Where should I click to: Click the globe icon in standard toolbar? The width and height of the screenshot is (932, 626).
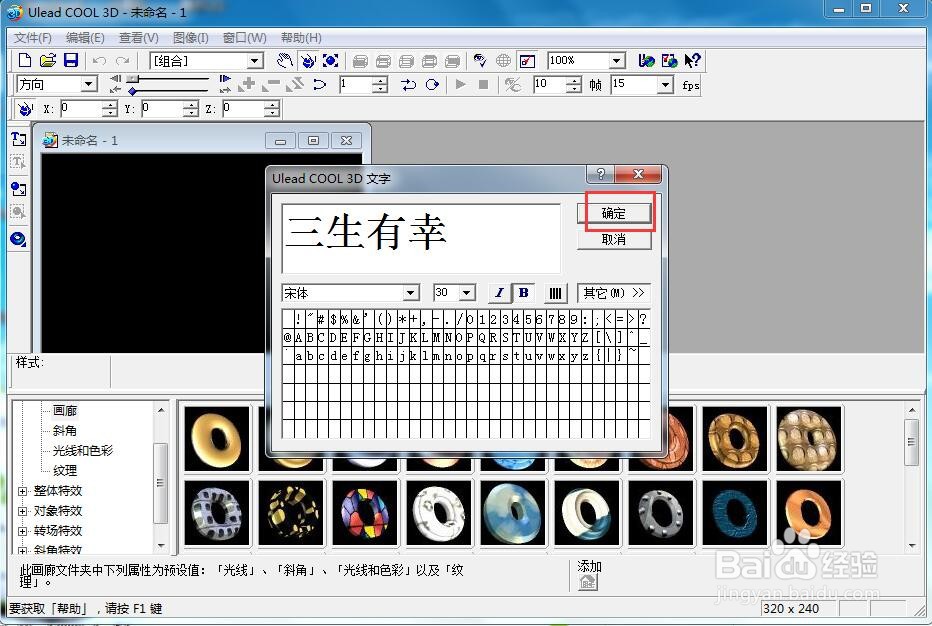tap(503, 60)
